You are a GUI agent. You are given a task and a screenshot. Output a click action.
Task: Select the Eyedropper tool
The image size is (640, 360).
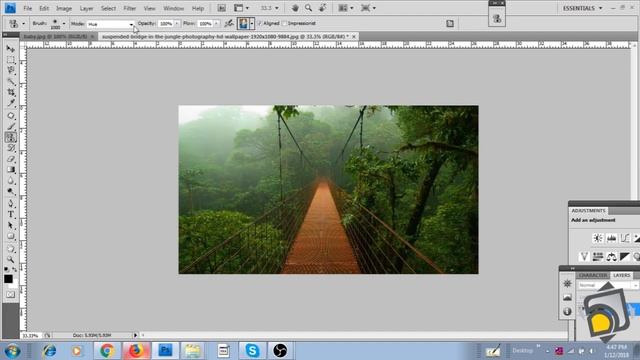tap(11, 103)
